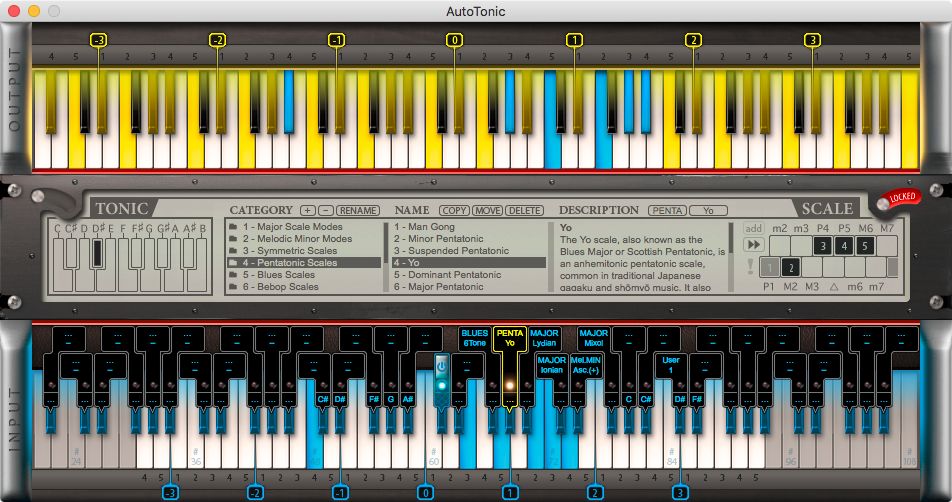Toggle the P5 interval cell numbered 4
The height and width of the screenshot is (502, 952).
pos(844,246)
